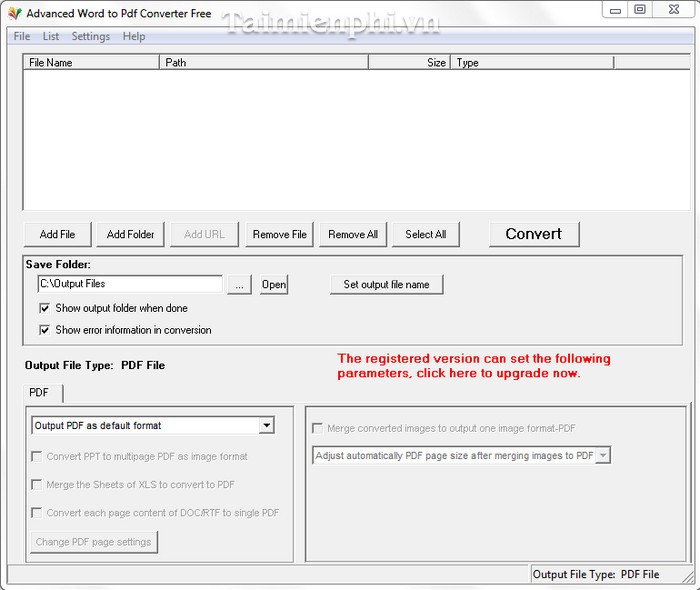Click the app icon in the title bar
Image resolution: width=700 pixels, height=590 pixels.
click(x=14, y=13)
